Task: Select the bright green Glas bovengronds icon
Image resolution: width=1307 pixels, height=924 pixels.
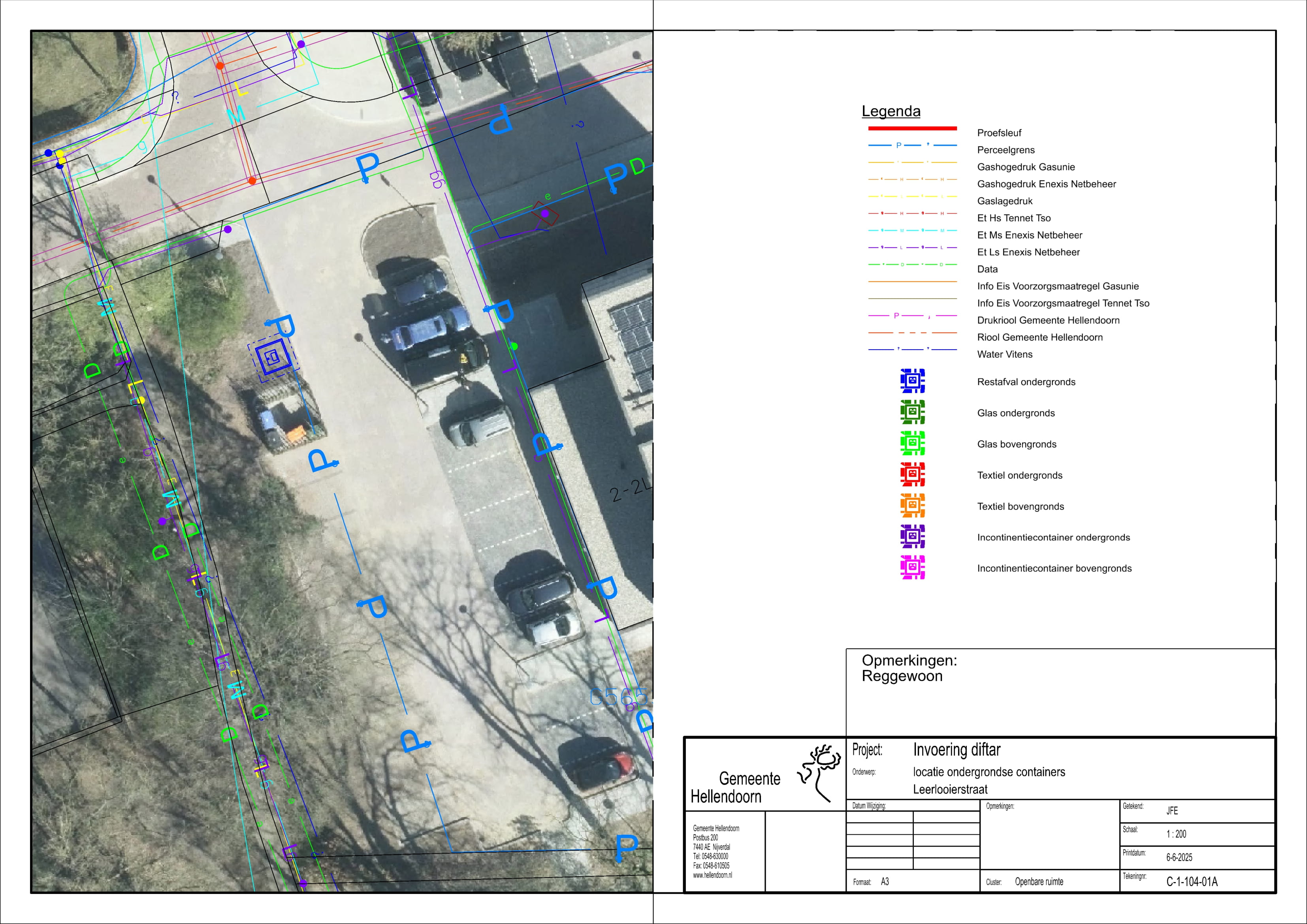Action: tap(912, 444)
